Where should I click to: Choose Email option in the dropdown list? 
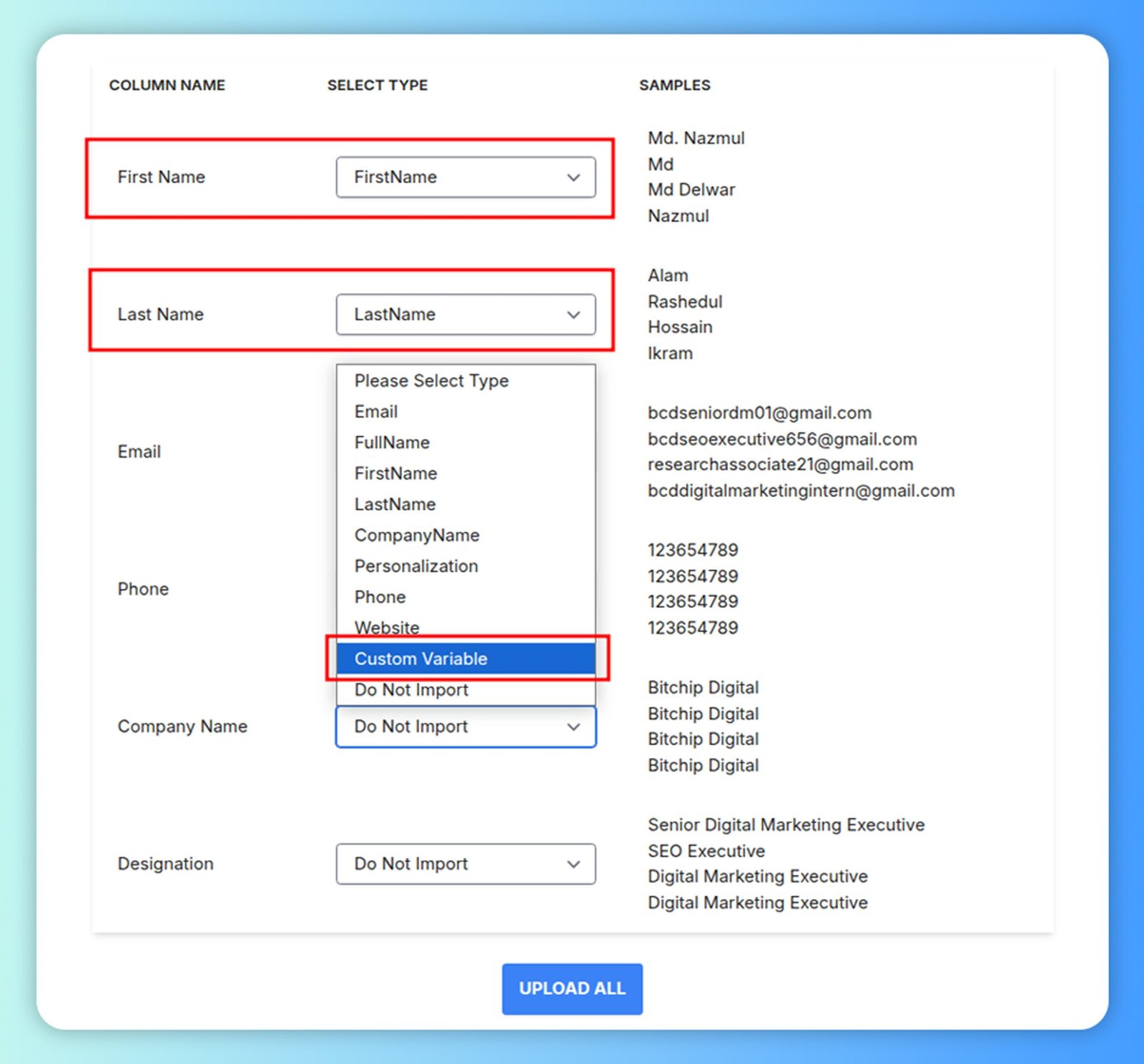coord(377,412)
